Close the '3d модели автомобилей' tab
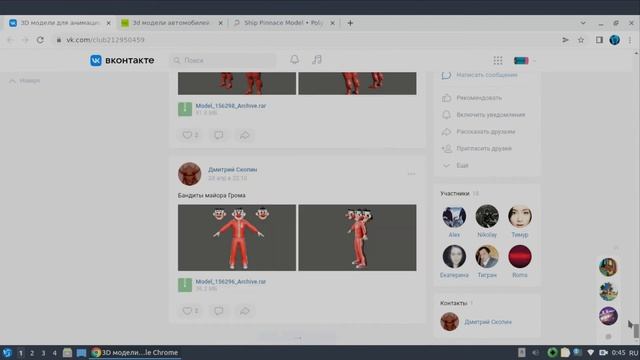The height and width of the screenshot is (360, 640). click(220, 23)
